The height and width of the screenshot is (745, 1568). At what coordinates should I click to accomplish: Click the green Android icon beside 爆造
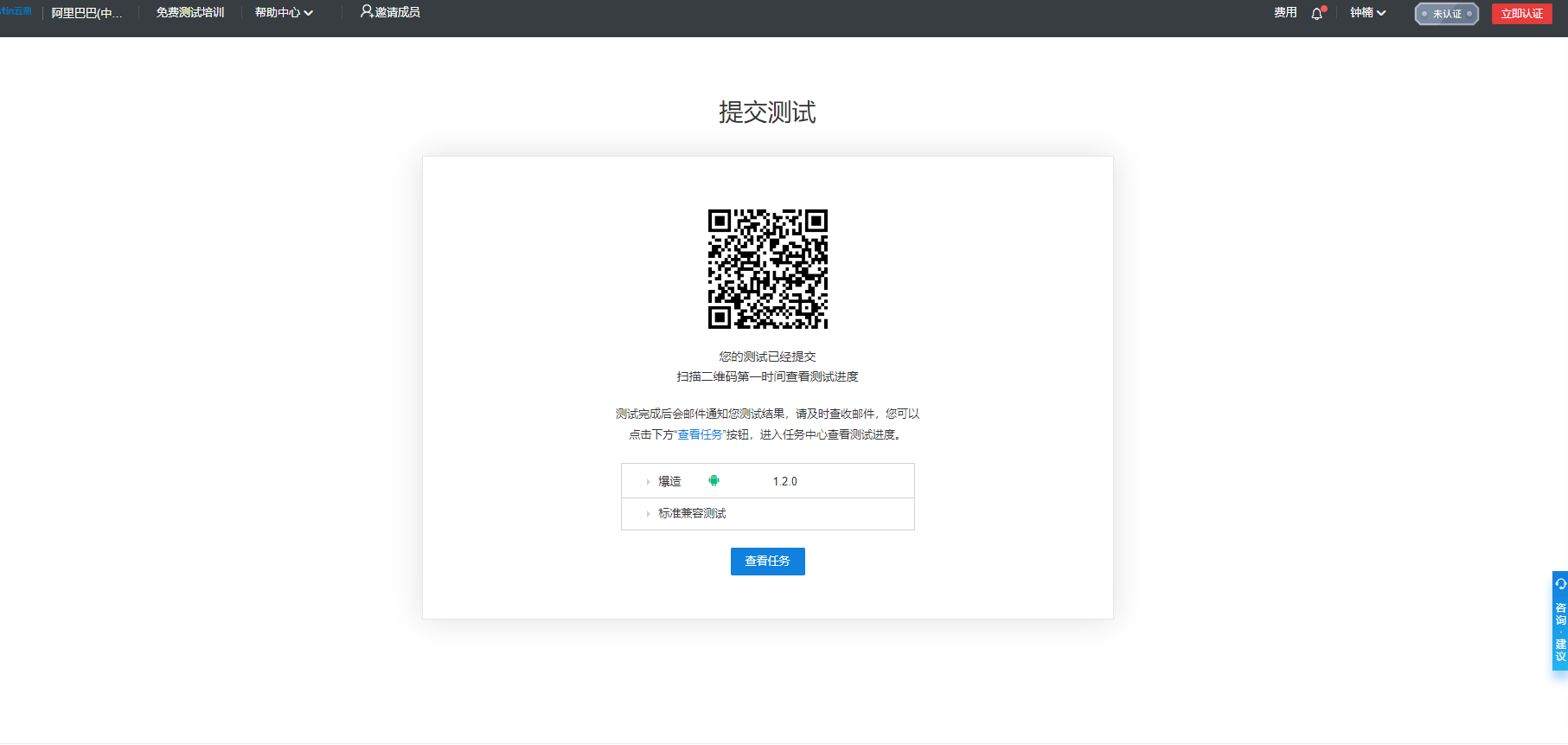pyautogui.click(x=714, y=481)
